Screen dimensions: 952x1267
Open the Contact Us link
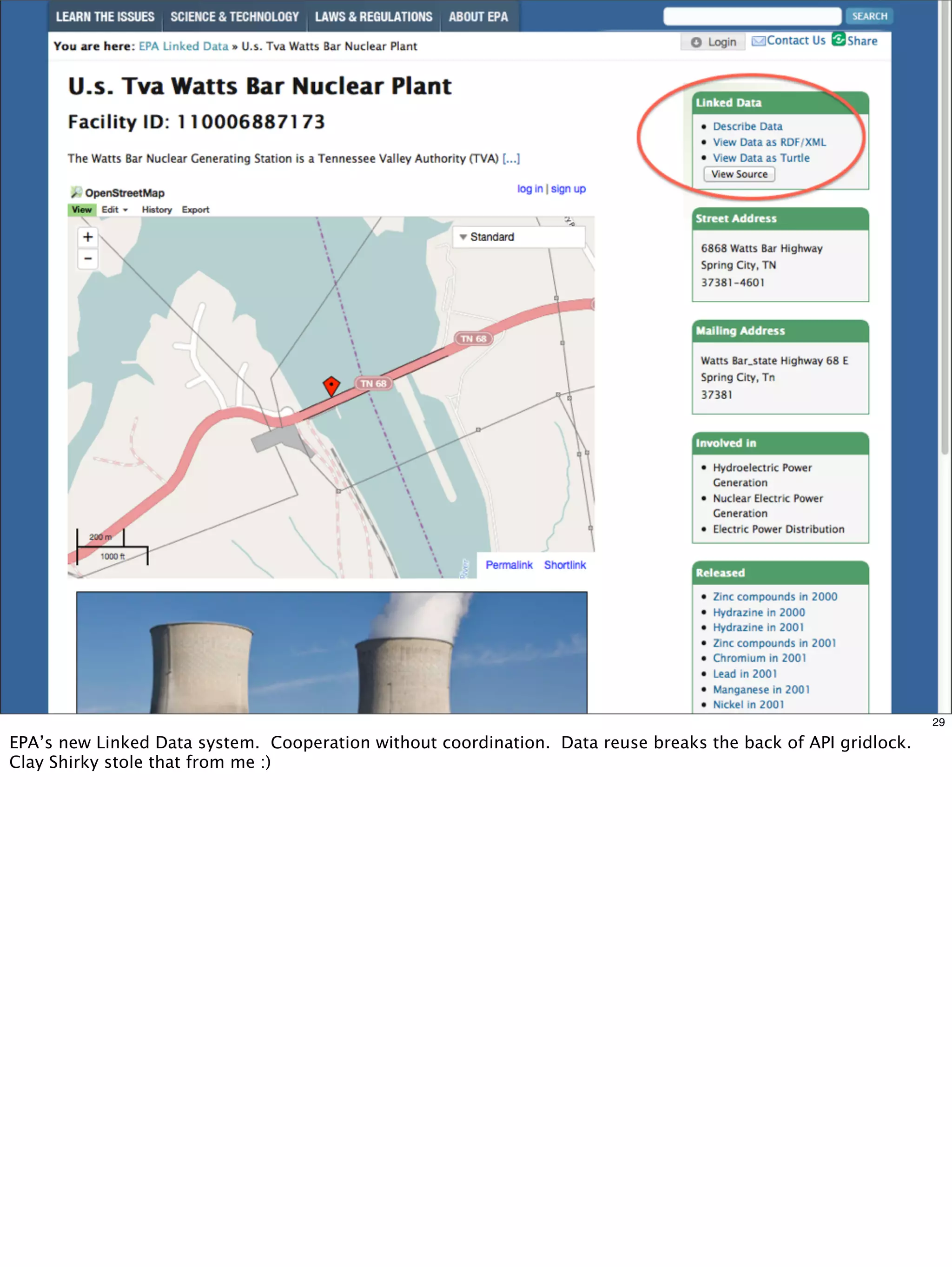796,40
